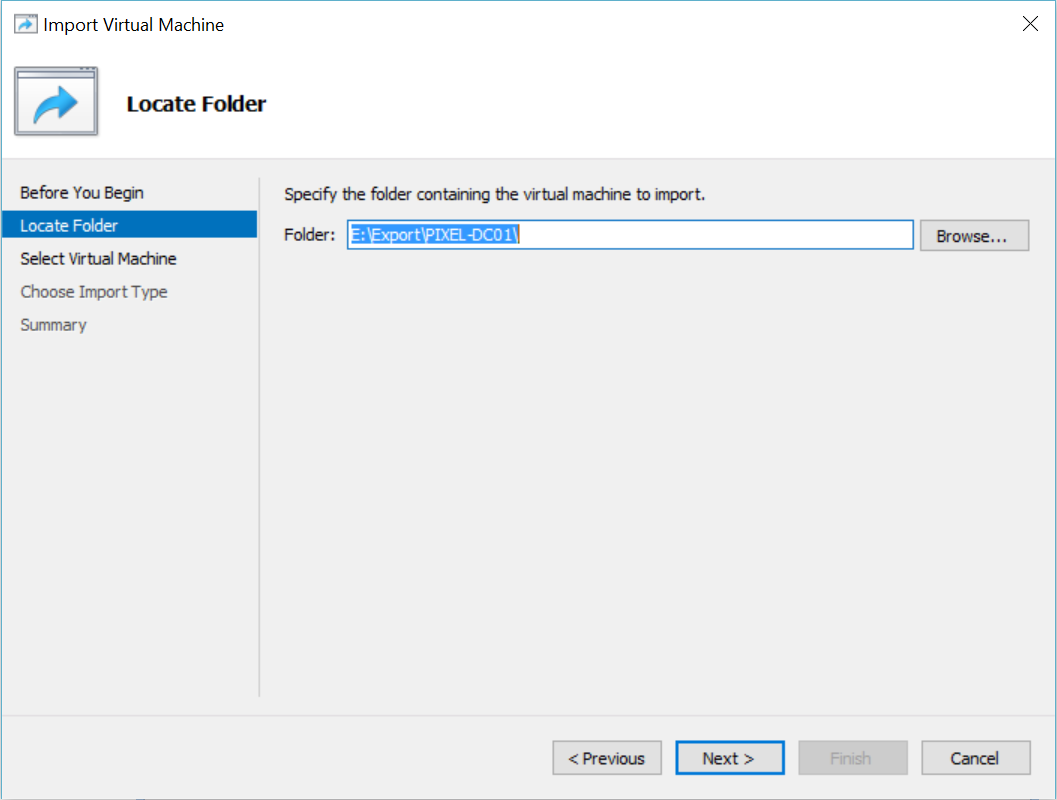1057x800 pixels.
Task: Click the greyed Choose Import Type step
Action: 94,292
